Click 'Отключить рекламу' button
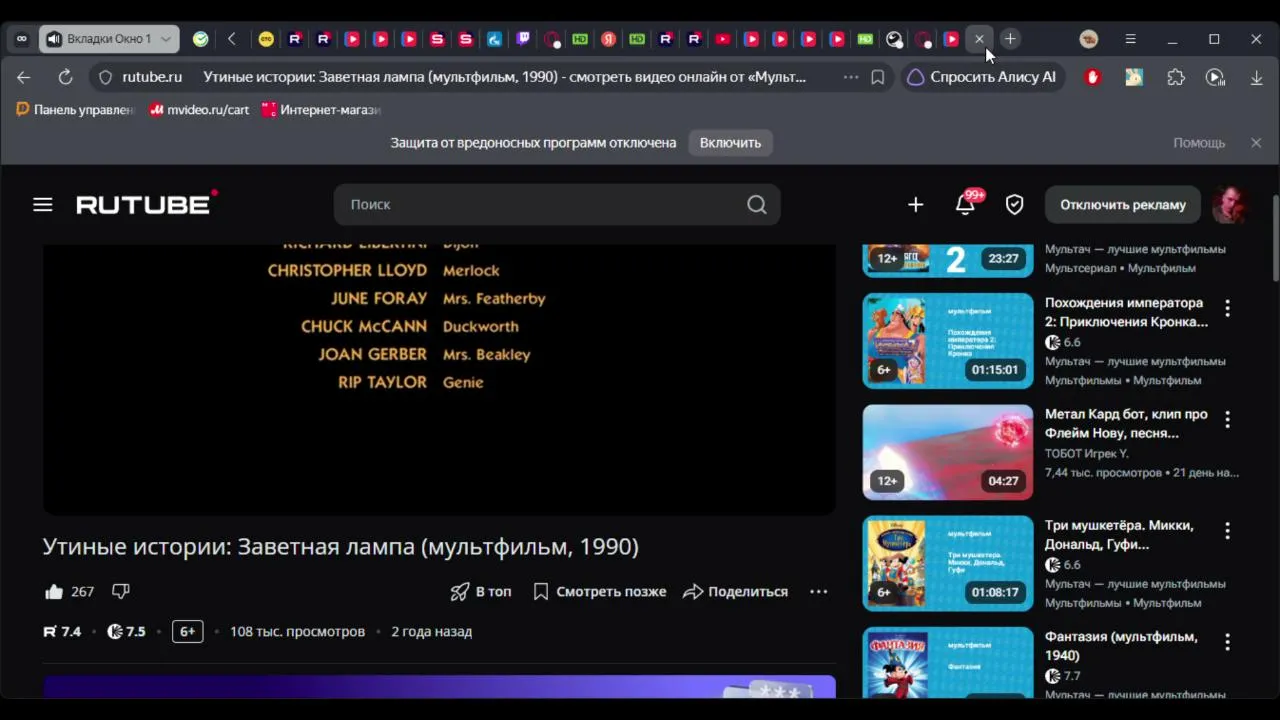This screenshot has height=720, width=1280. pos(1123,205)
